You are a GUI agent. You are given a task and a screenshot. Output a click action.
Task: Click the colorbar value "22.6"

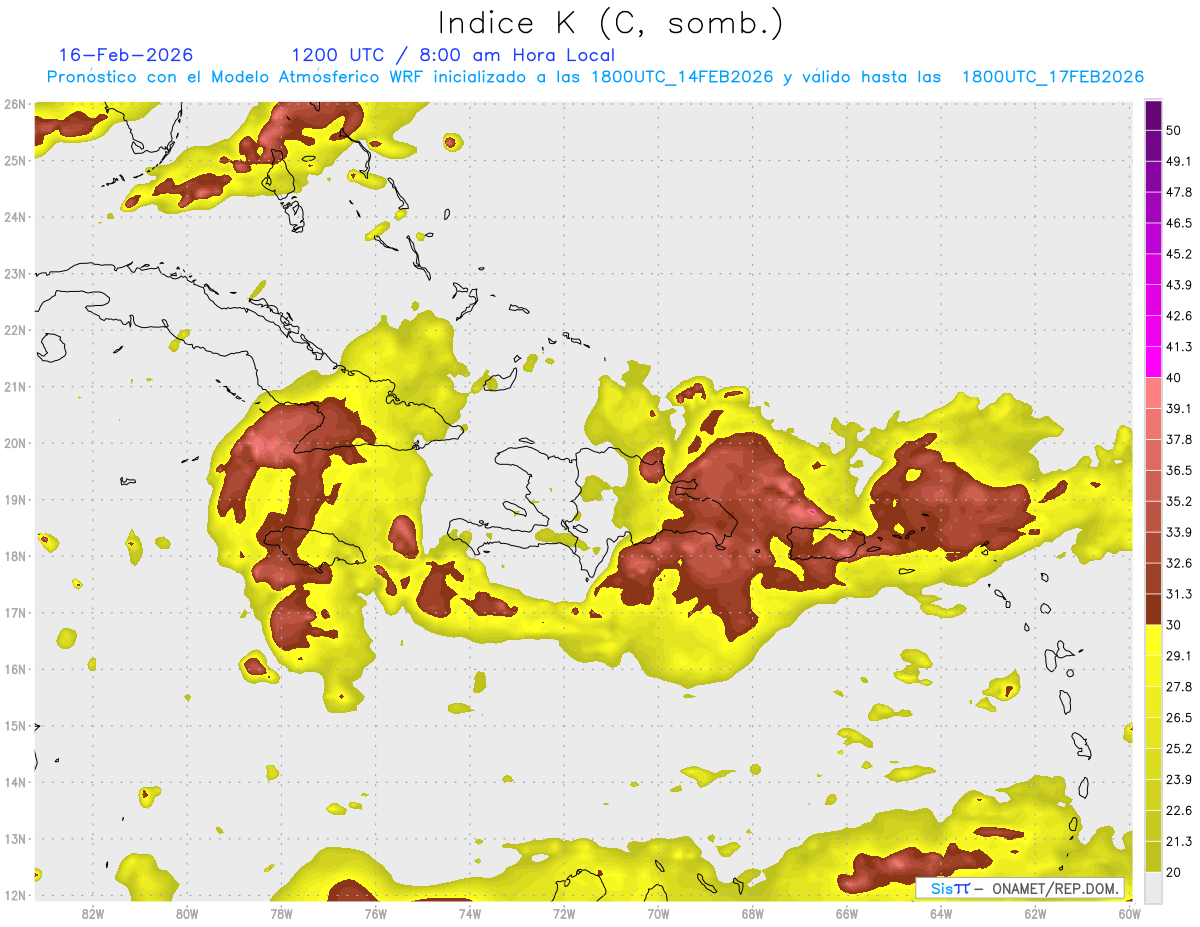coord(1178,811)
